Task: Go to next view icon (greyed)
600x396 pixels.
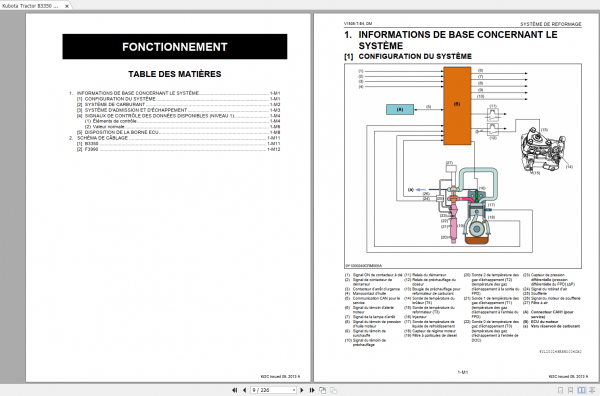Action: click(x=333, y=390)
